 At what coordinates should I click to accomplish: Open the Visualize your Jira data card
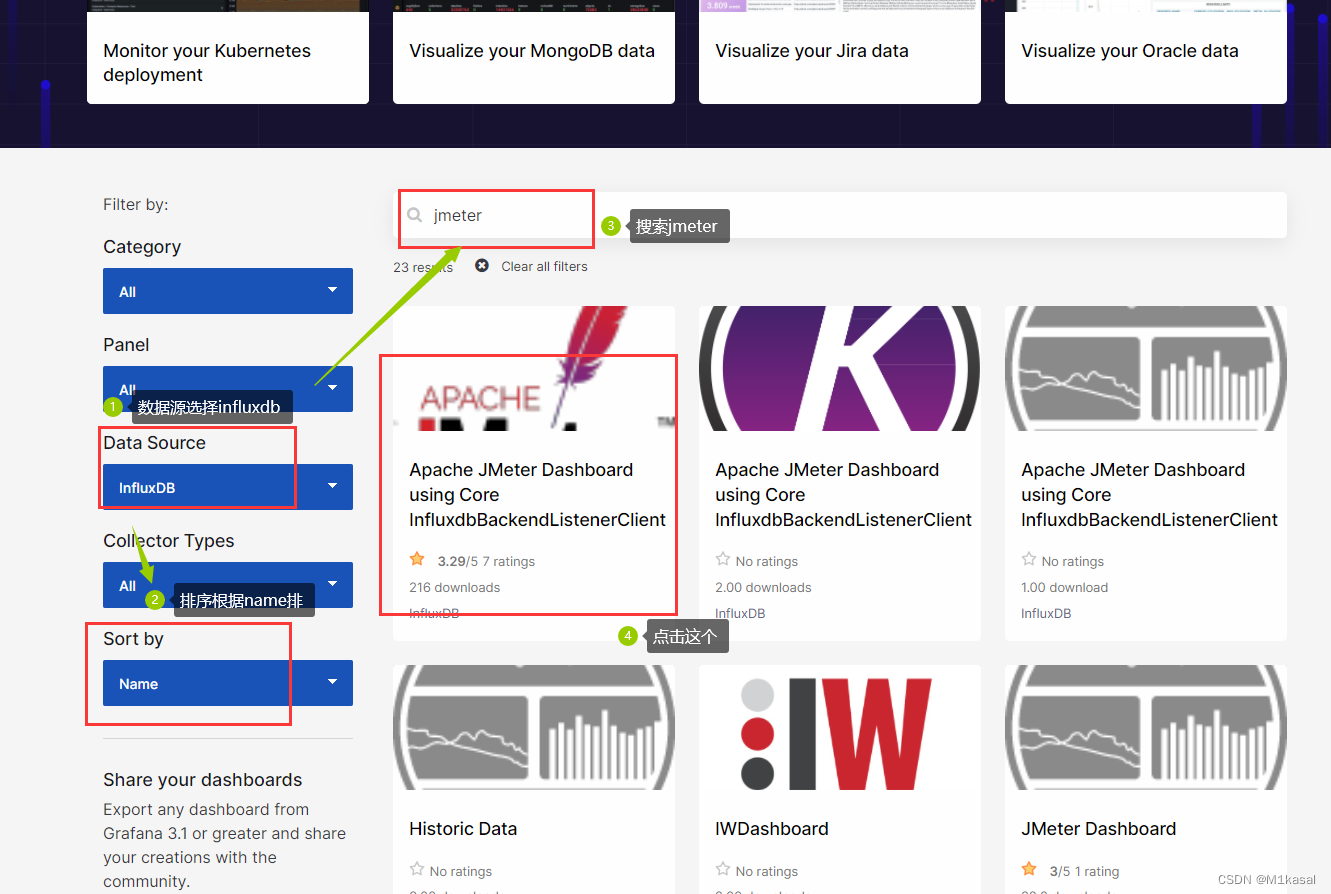click(840, 51)
